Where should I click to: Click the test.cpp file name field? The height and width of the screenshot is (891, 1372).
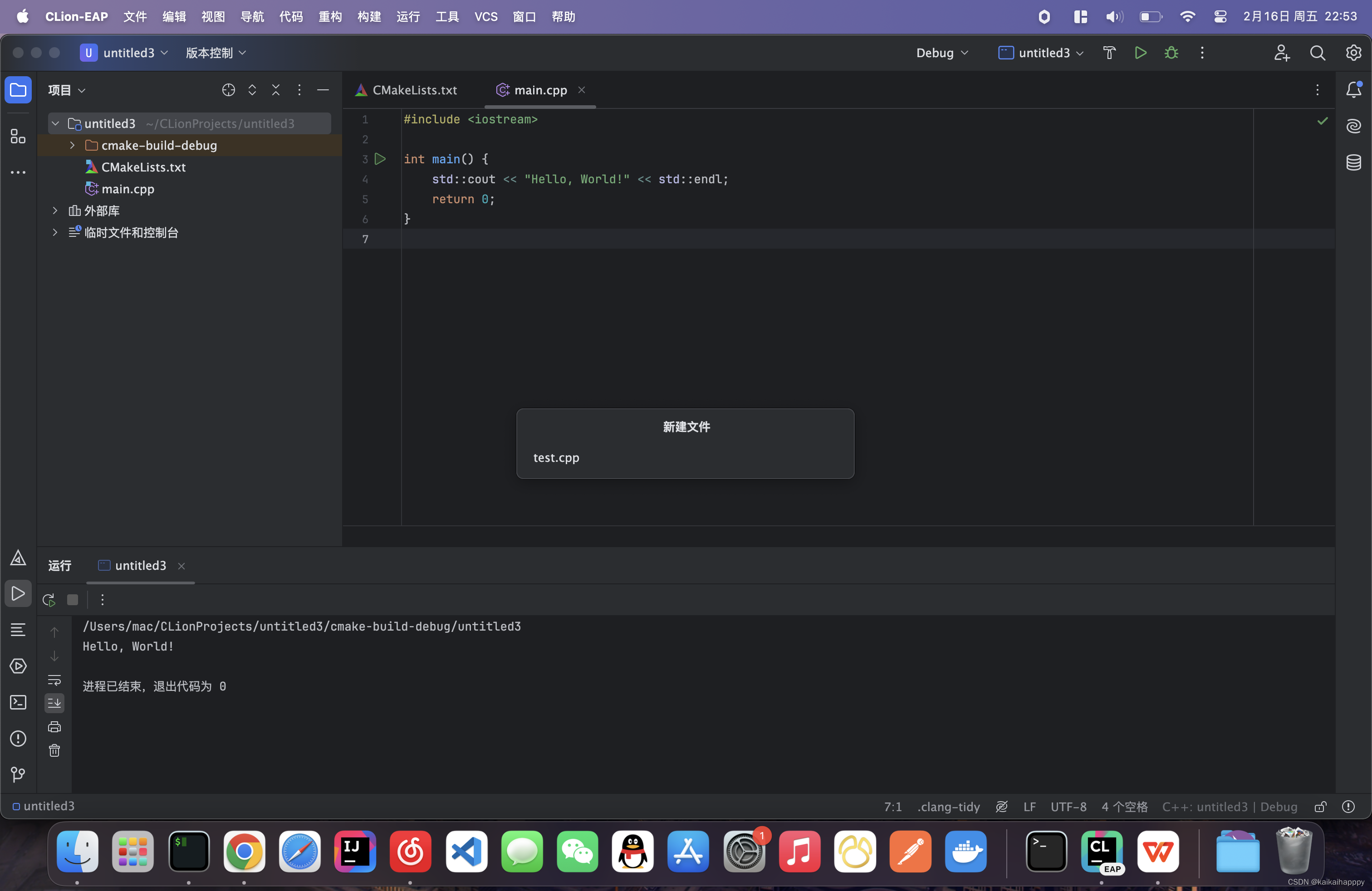[685, 458]
